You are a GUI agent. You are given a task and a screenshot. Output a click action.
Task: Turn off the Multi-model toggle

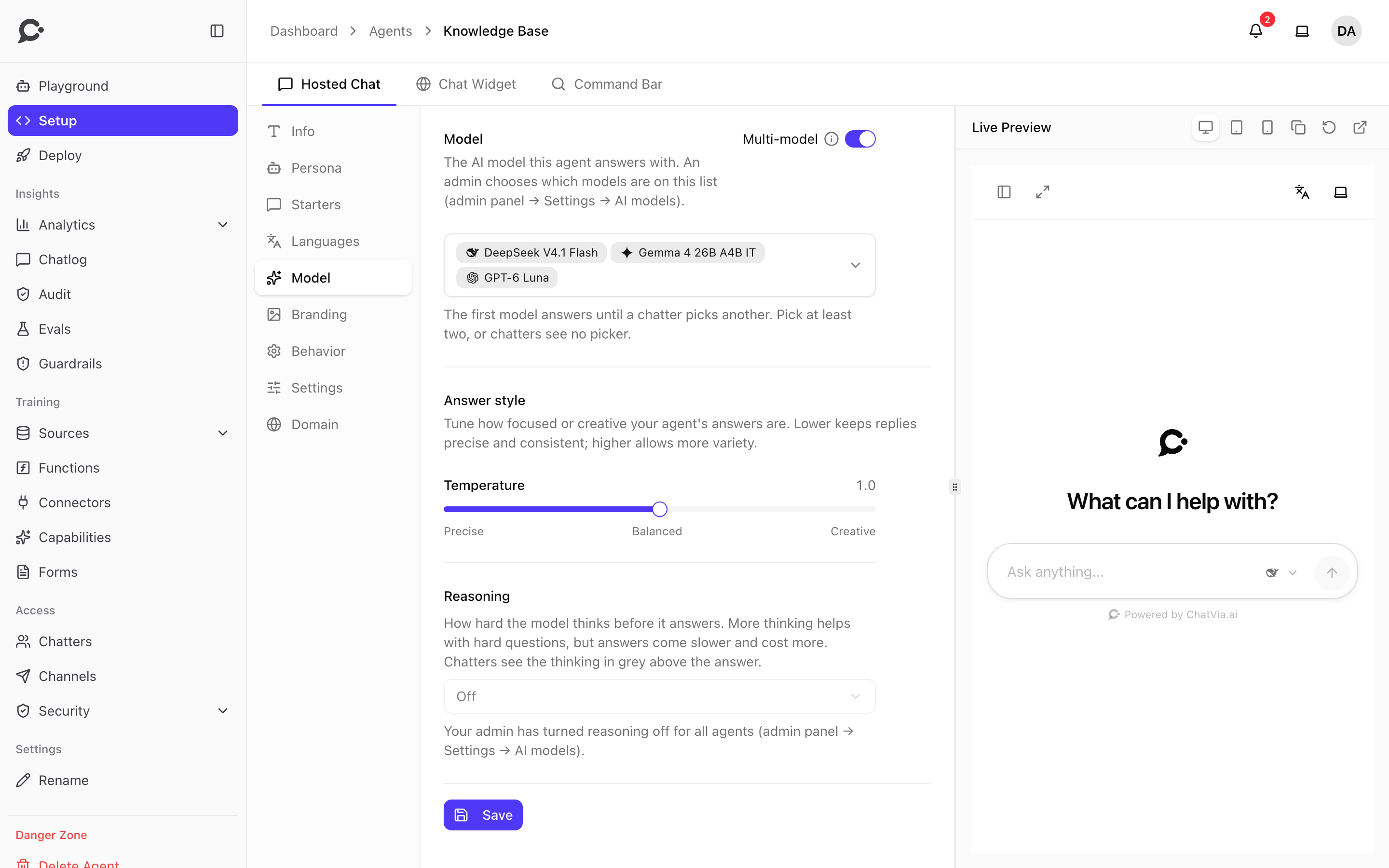[x=860, y=139]
